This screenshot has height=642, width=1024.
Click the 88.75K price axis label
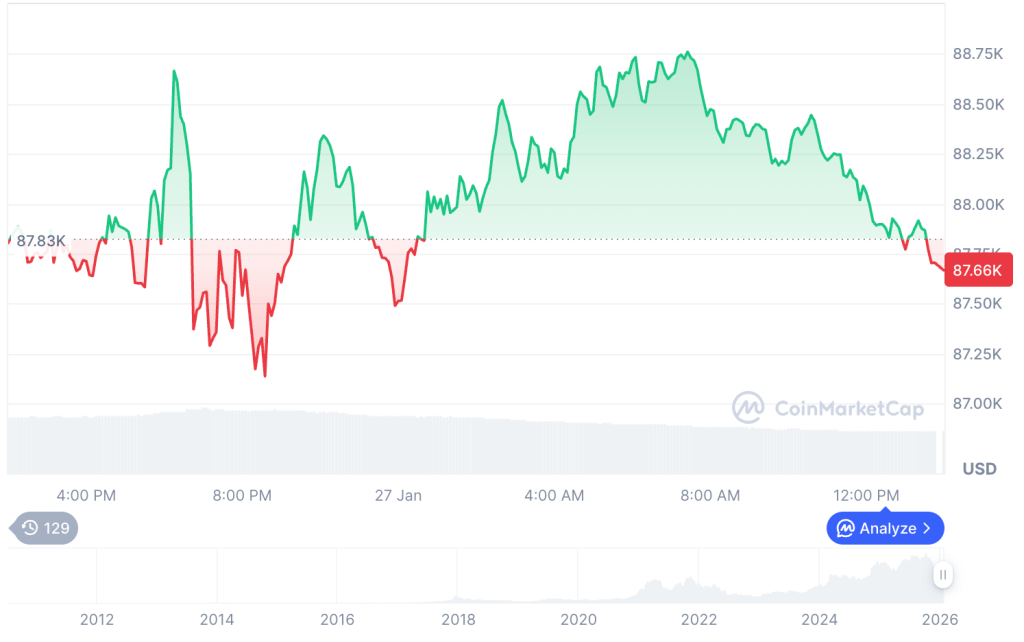click(977, 55)
